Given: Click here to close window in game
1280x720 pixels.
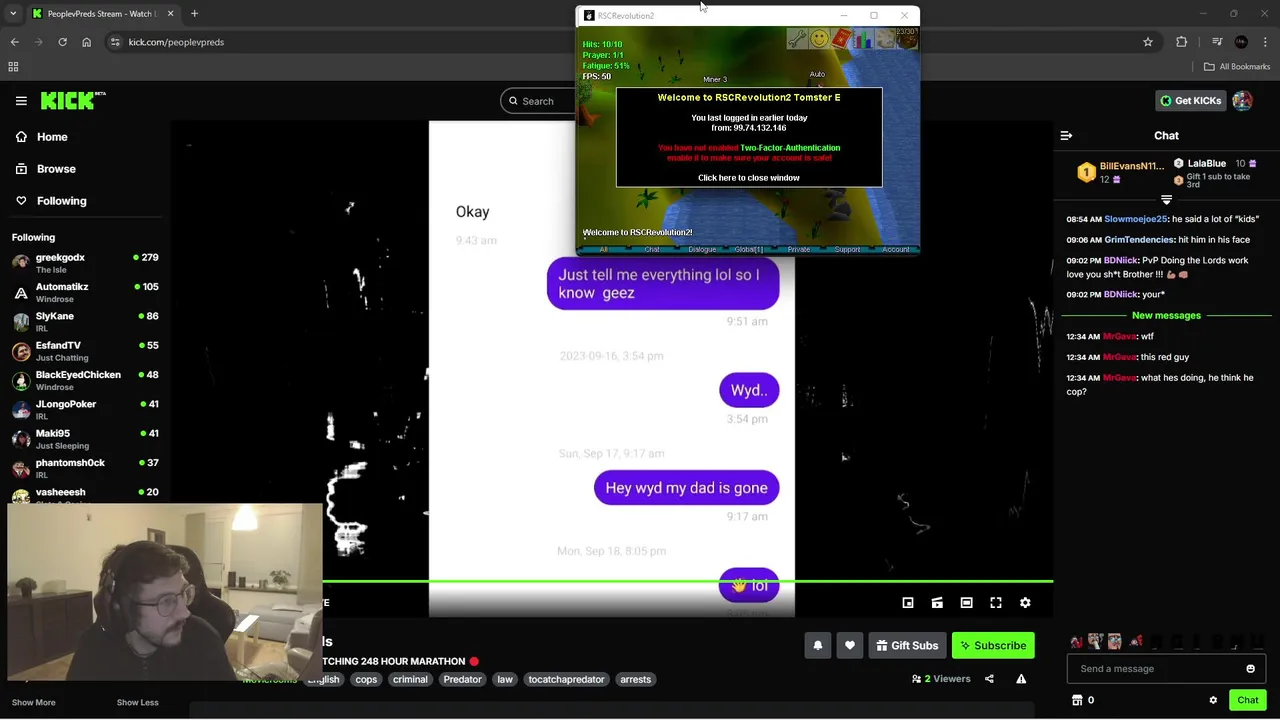Looking at the screenshot, I should [749, 178].
